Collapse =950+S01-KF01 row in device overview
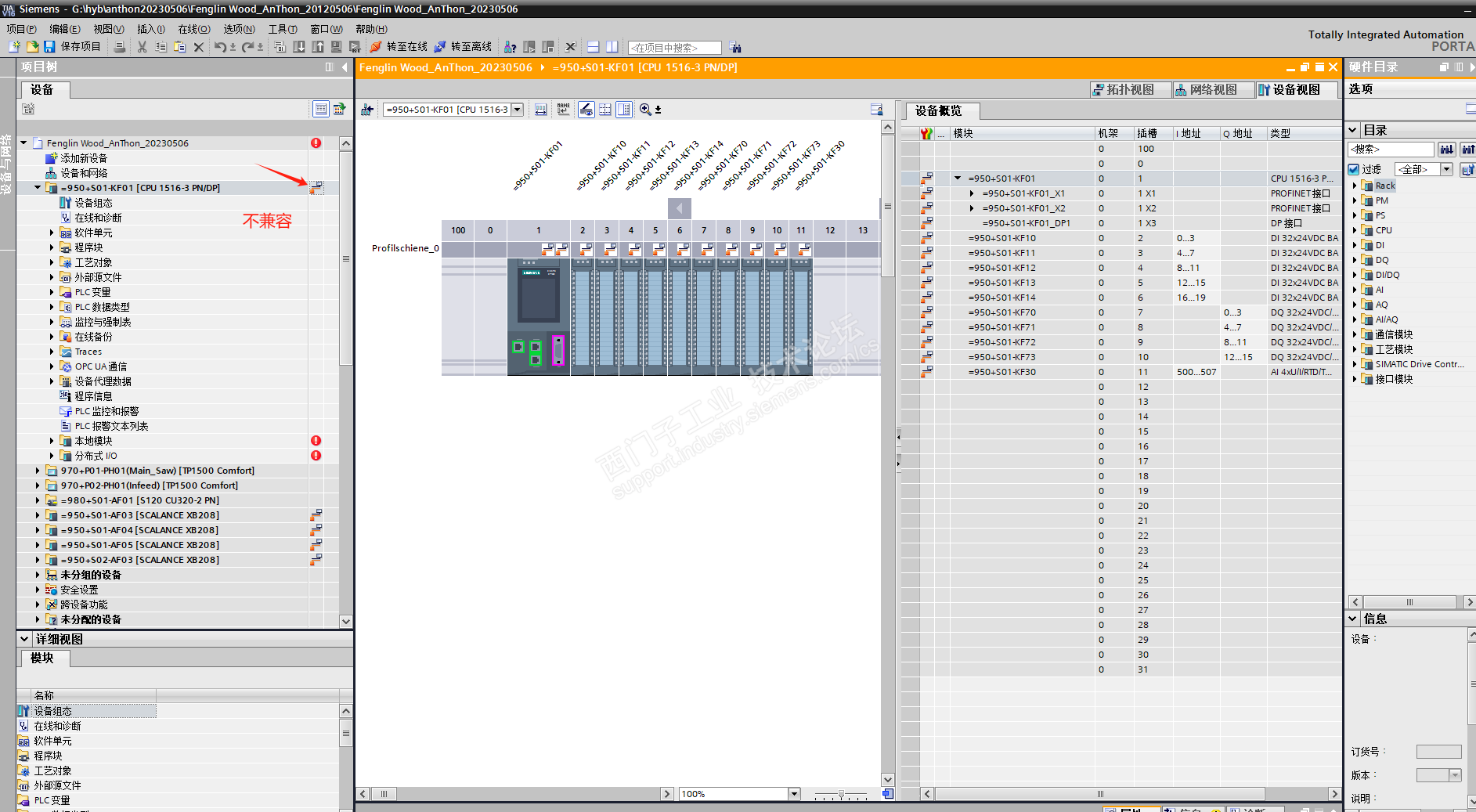Screen dimensions: 1476x812 (958, 179)
